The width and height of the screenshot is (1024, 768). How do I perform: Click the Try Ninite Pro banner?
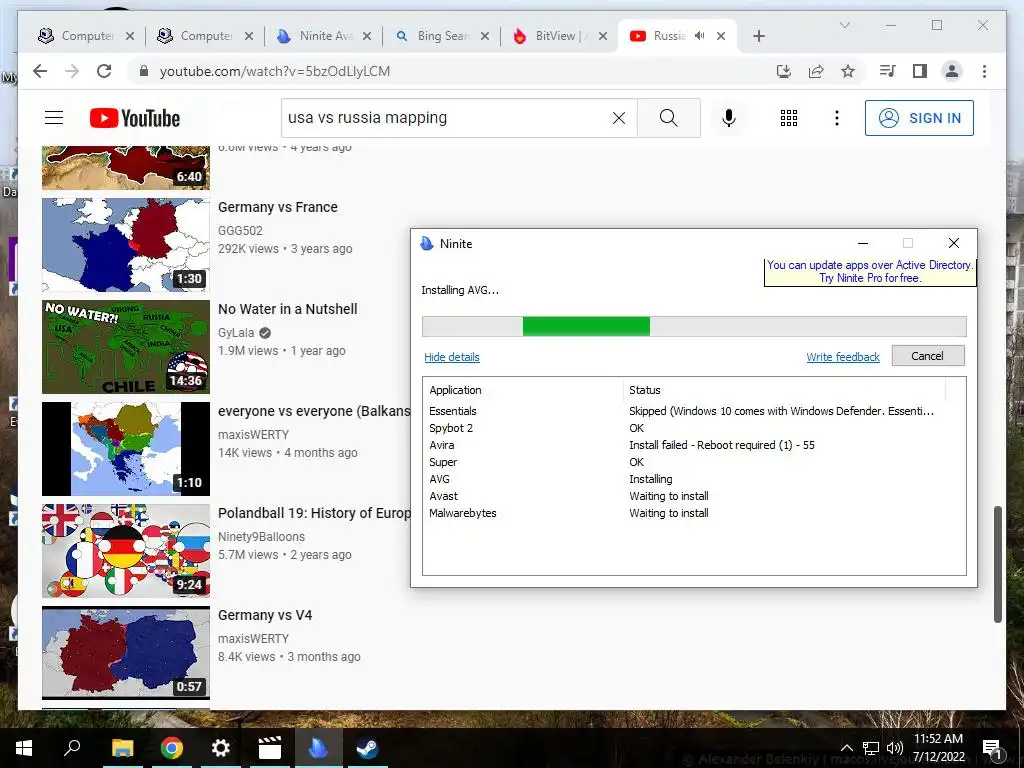(x=870, y=272)
